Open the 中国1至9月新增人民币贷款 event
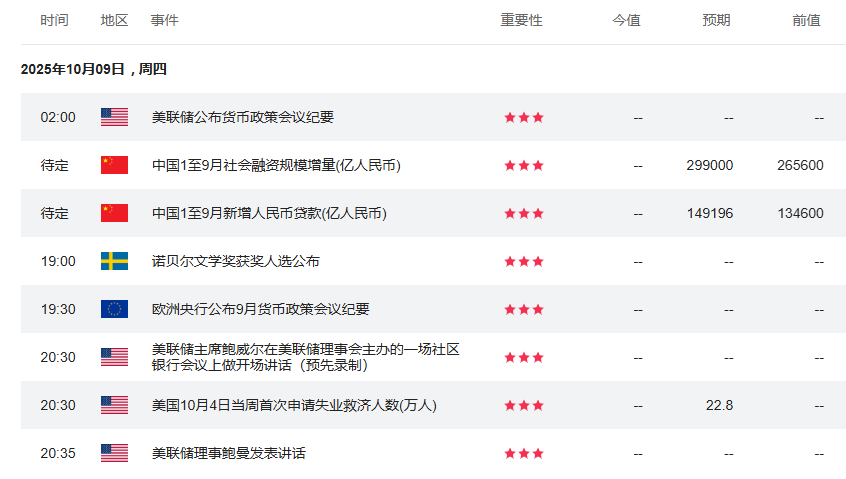The width and height of the screenshot is (846, 479). [x=268, y=213]
